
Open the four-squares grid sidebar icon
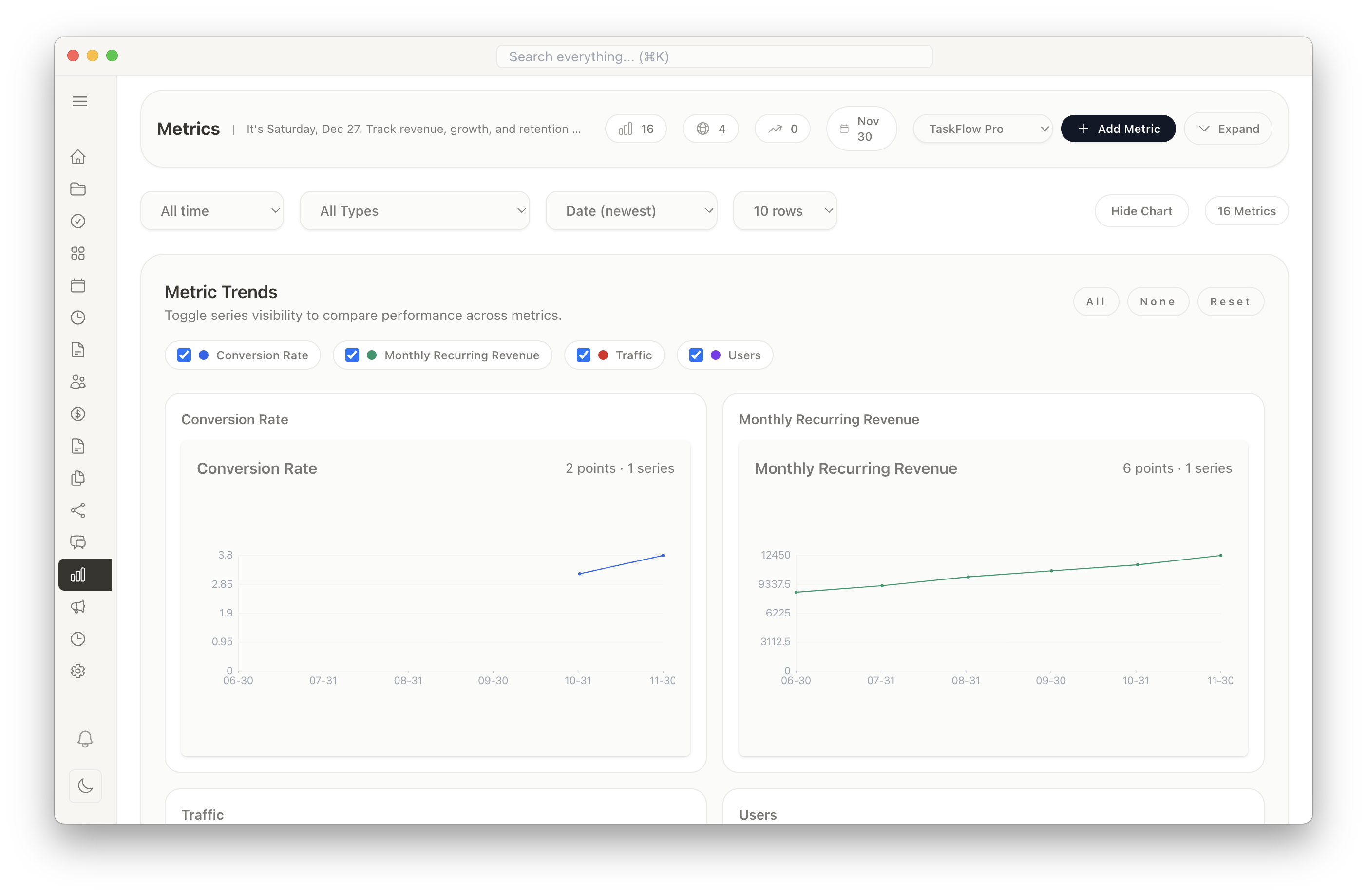click(x=78, y=253)
